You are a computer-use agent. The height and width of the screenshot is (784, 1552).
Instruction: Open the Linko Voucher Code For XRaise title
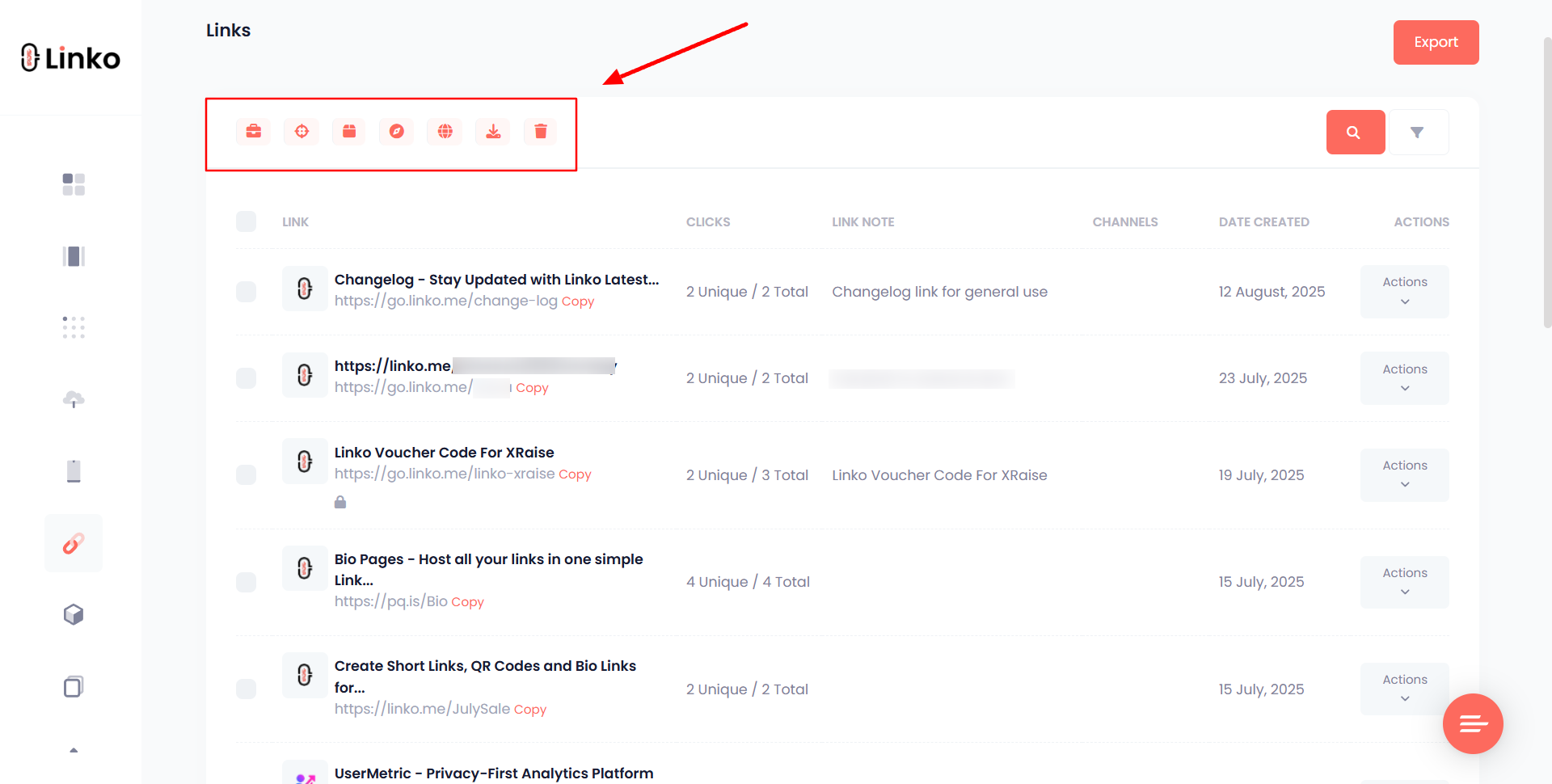(x=444, y=453)
